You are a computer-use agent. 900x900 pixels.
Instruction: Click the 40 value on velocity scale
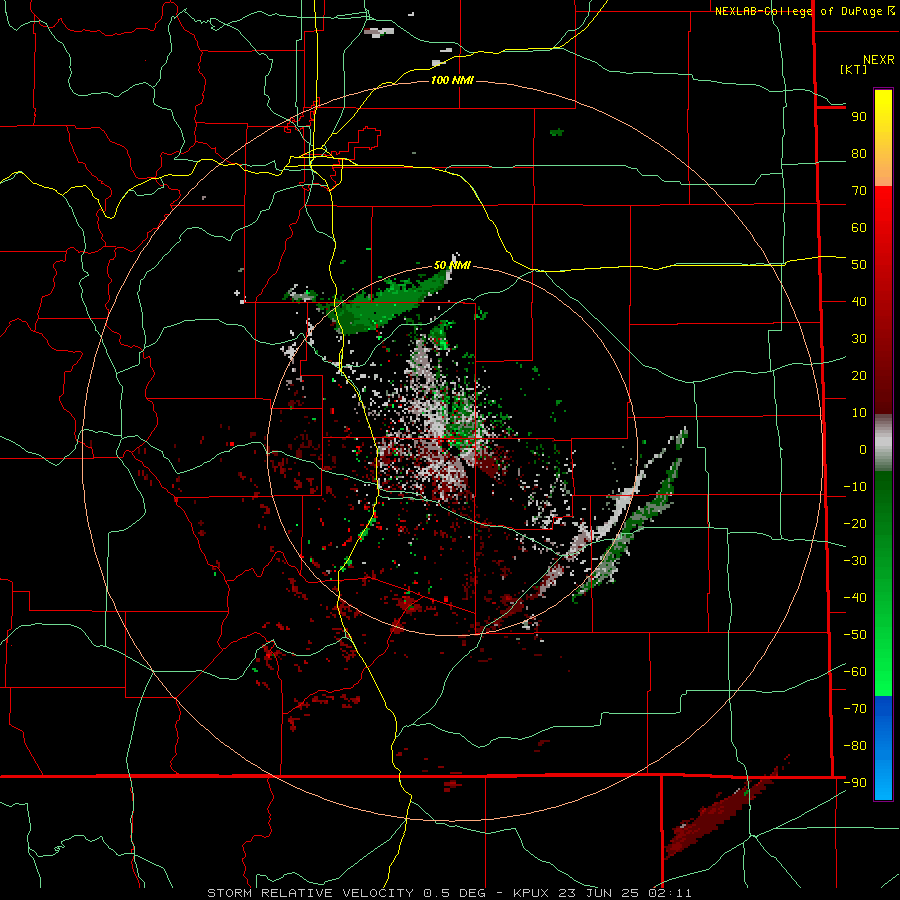859,301
